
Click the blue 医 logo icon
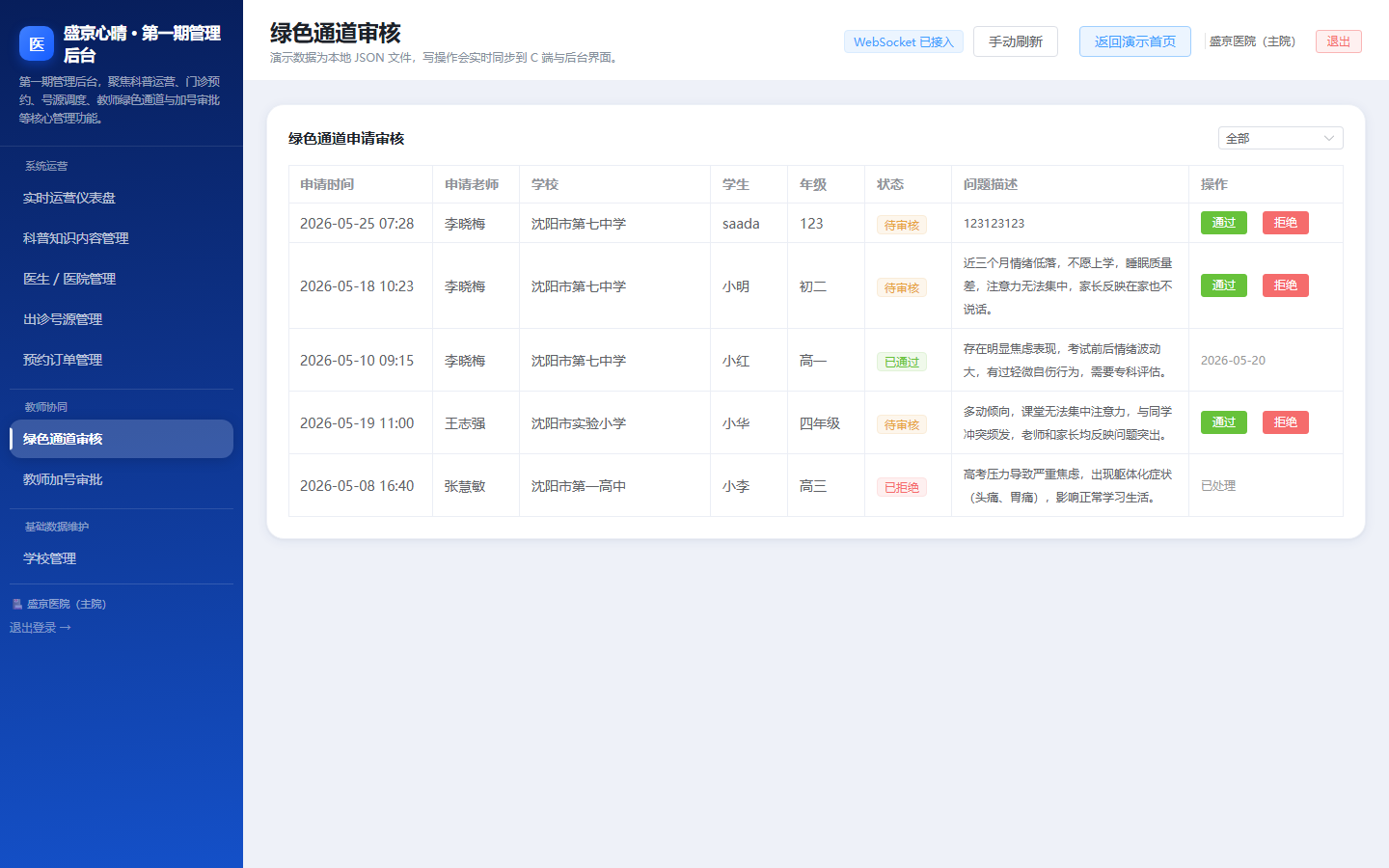click(37, 43)
